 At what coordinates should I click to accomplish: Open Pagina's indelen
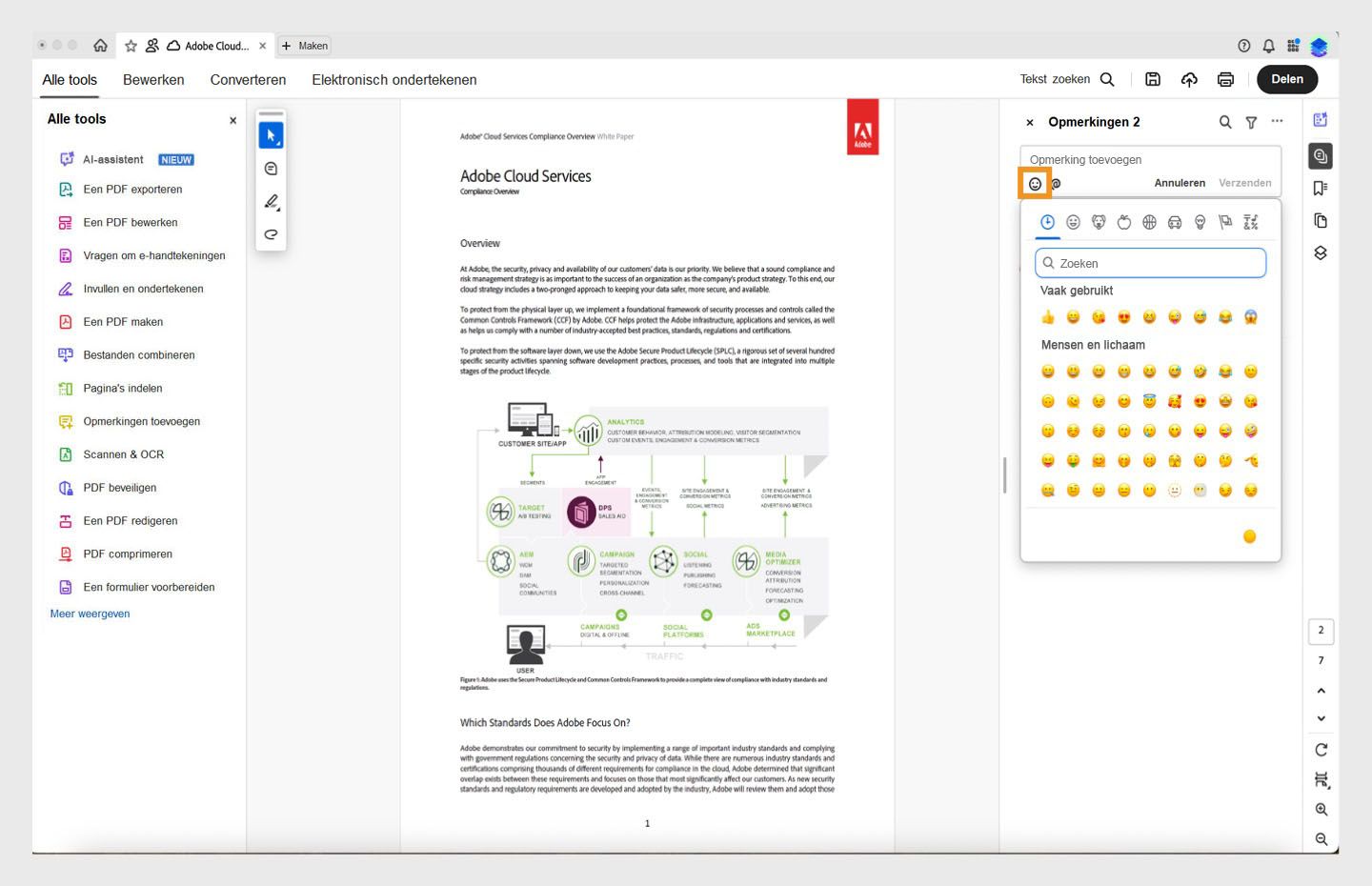click(123, 389)
